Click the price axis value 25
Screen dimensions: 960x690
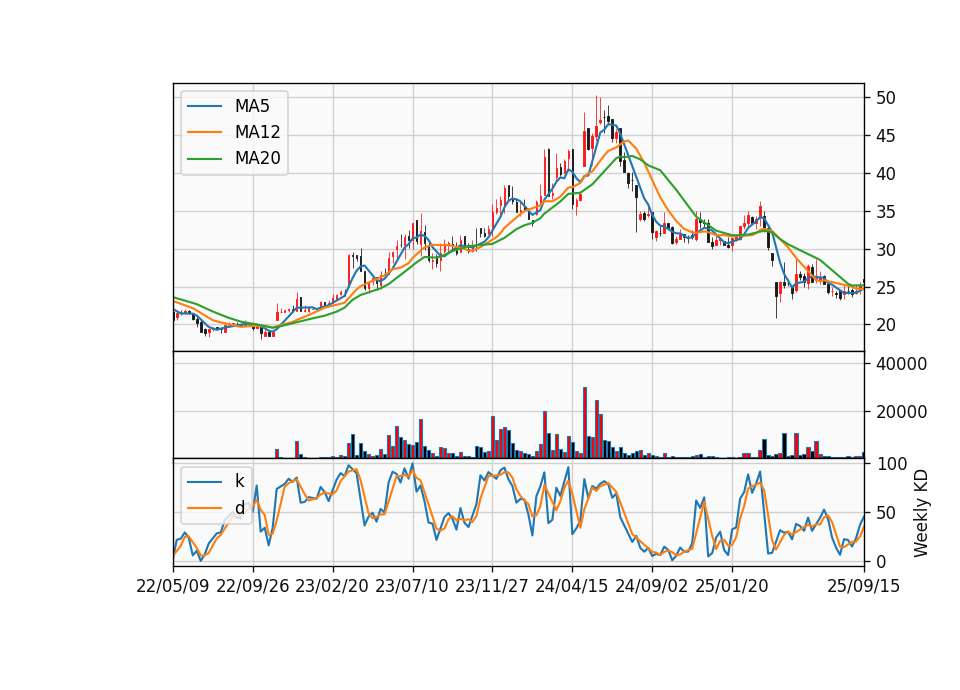pos(885,288)
